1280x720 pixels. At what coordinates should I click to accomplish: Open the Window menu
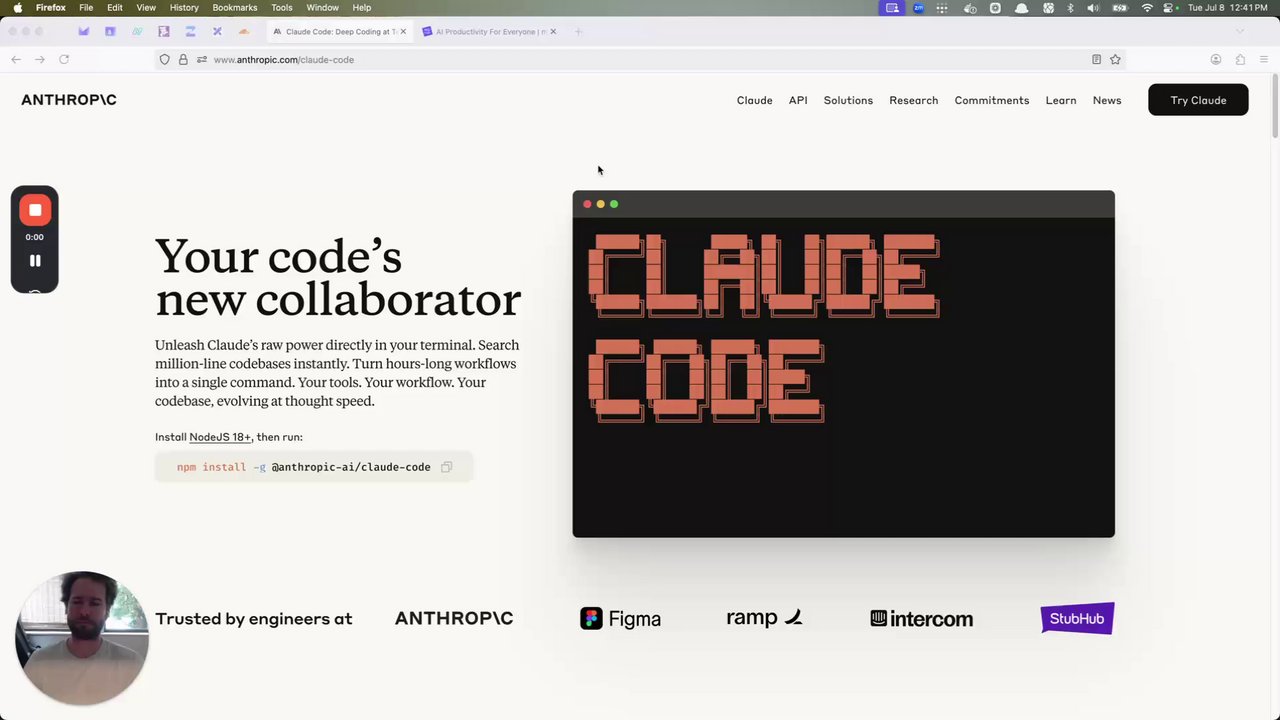(322, 7)
